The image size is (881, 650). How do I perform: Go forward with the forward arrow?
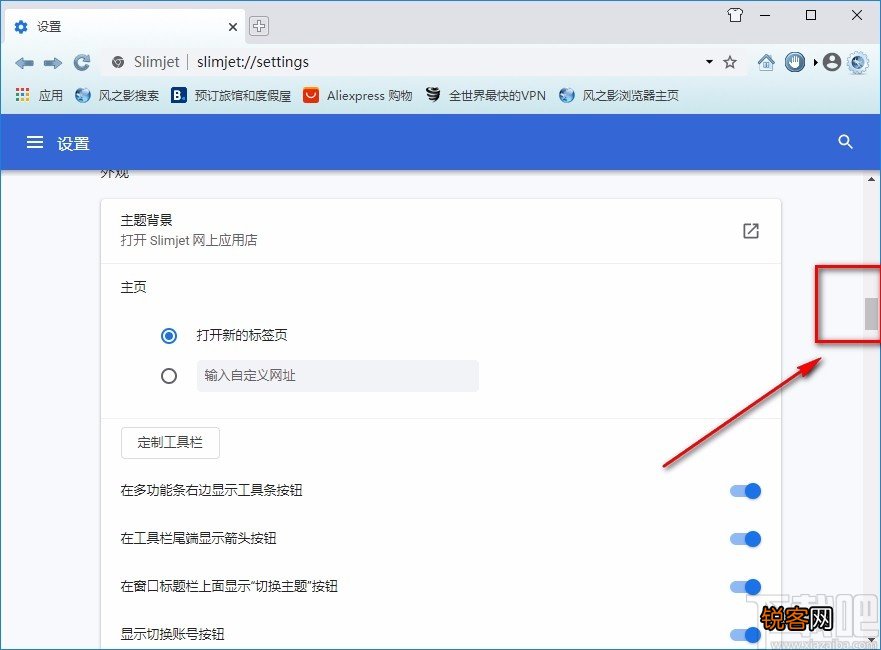tap(53, 63)
